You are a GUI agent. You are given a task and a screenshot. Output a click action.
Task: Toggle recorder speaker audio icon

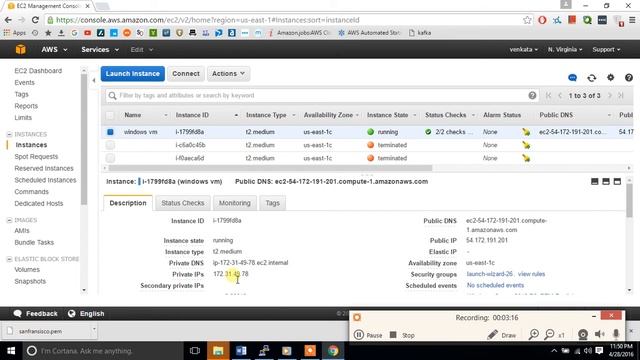pos(599,335)
